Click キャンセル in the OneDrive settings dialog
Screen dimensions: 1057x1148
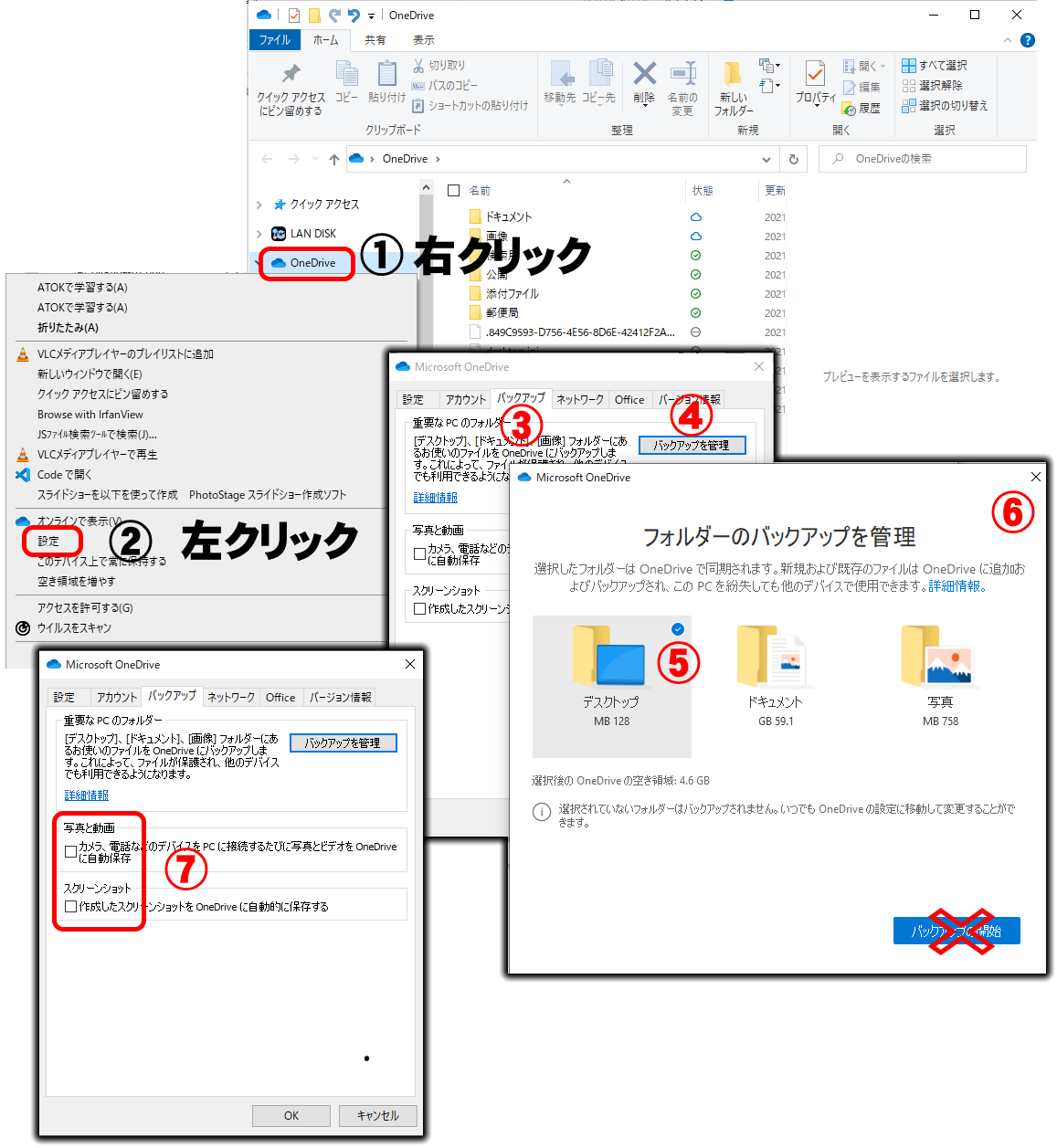378,1115
